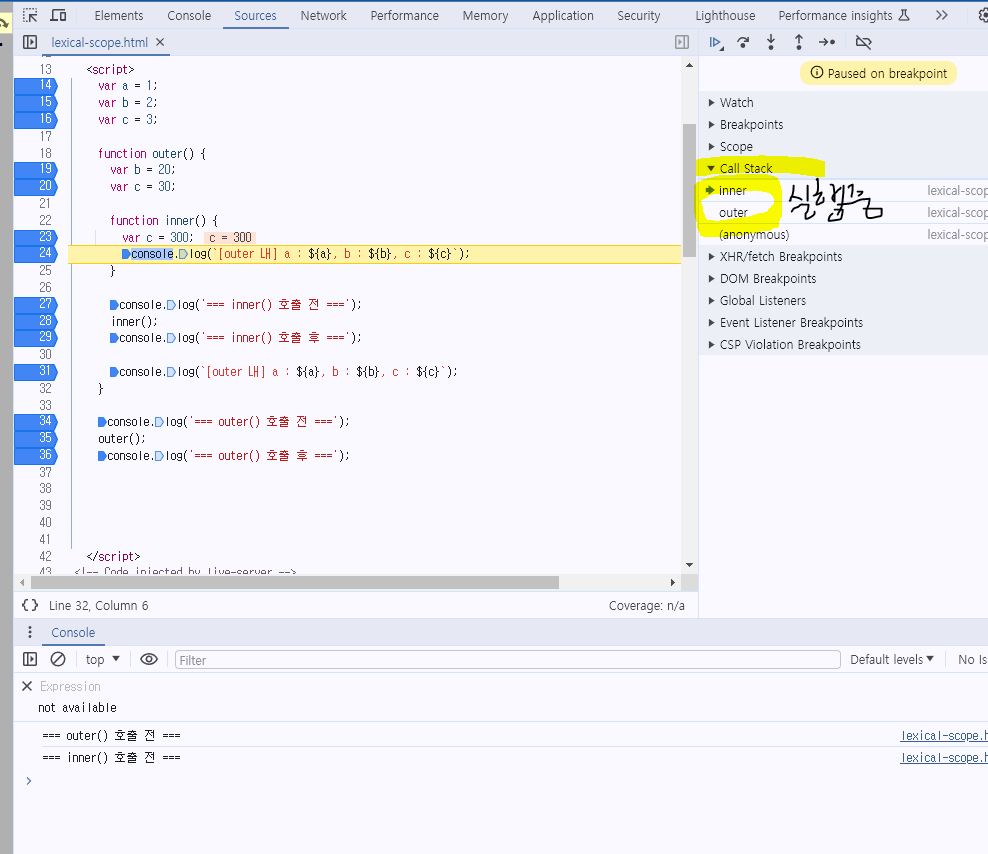Toggle breakpoint on line 28

click(x=36, y=321)
